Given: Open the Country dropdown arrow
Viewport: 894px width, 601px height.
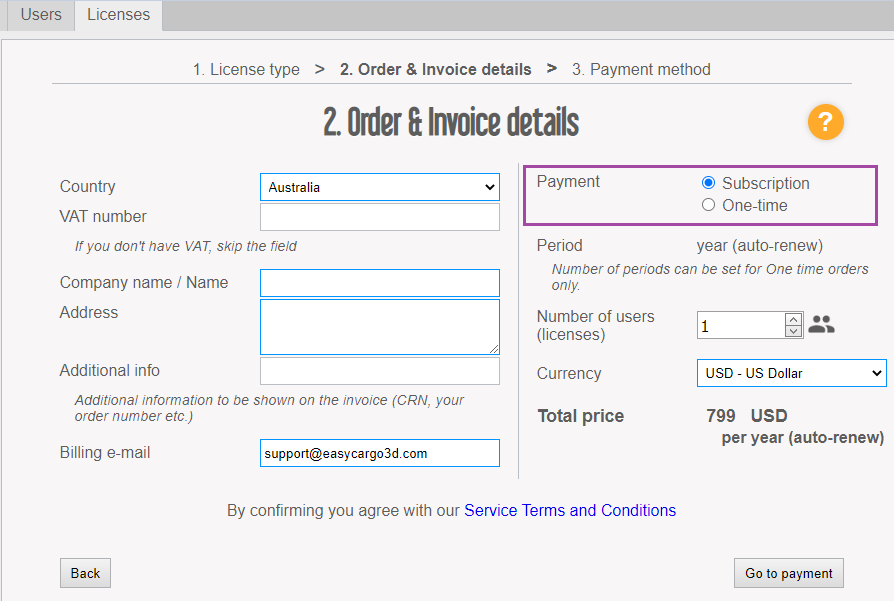Looking at the screenshot, I should tap(489, 186).
